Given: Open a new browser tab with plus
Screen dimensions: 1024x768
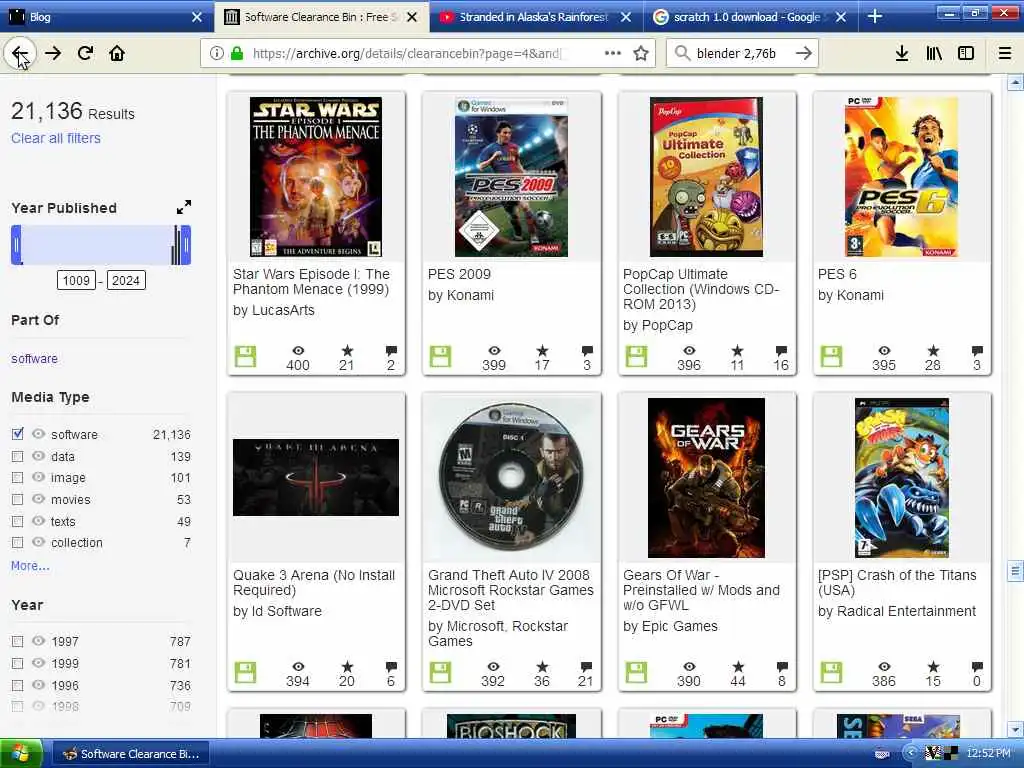Looking at the screenshot, I should point(875,16).
